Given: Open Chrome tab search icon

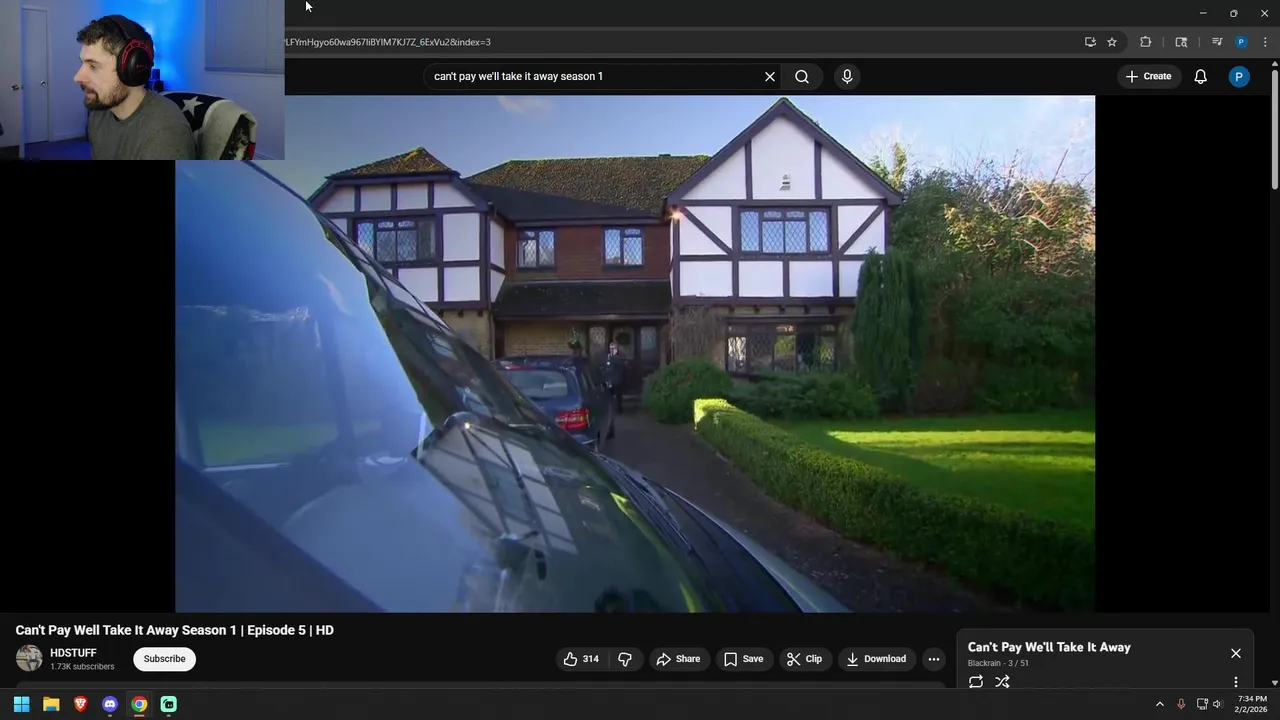Looking at the screenshot, I should (1181, 42).
